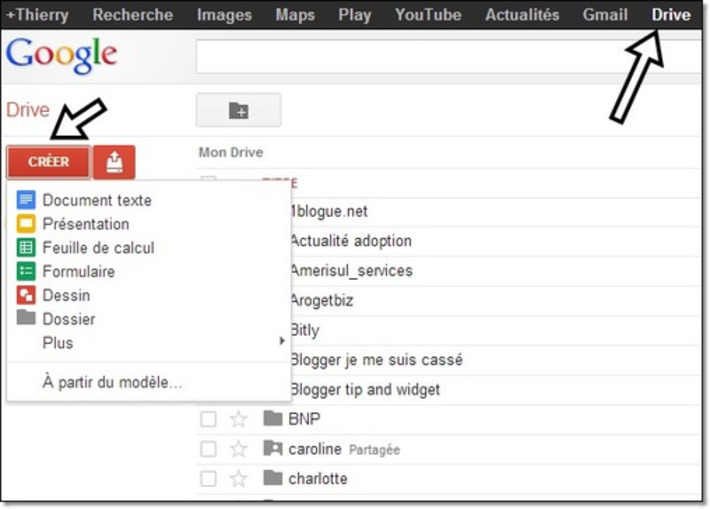This screenshot has height=509, width=710.
Task: Open the BNP folder name
Action: 304,419
